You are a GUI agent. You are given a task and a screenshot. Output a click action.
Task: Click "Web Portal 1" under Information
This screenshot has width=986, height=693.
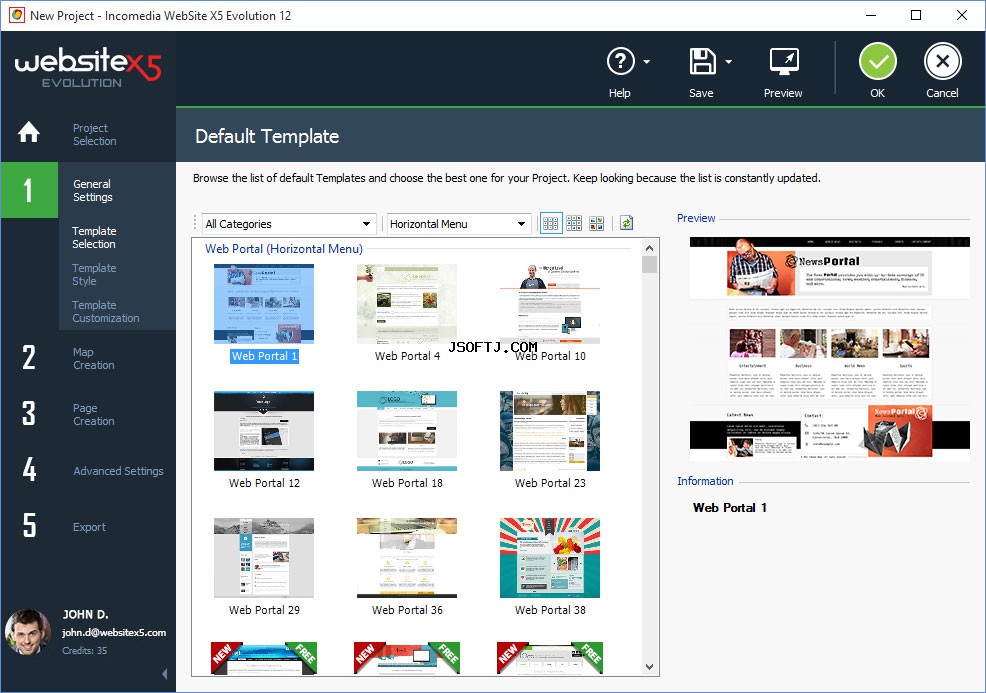[729, 507]
